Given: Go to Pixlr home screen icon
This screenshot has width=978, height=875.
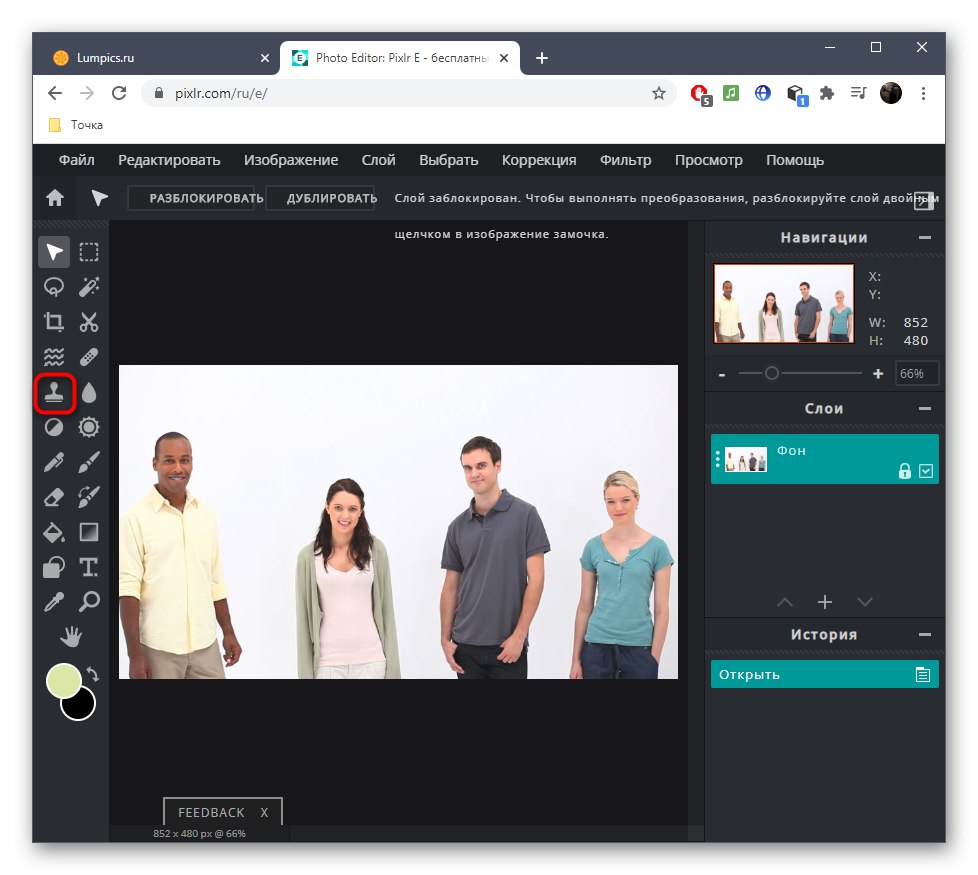Looking at the screenshot, I should (55, 198).
